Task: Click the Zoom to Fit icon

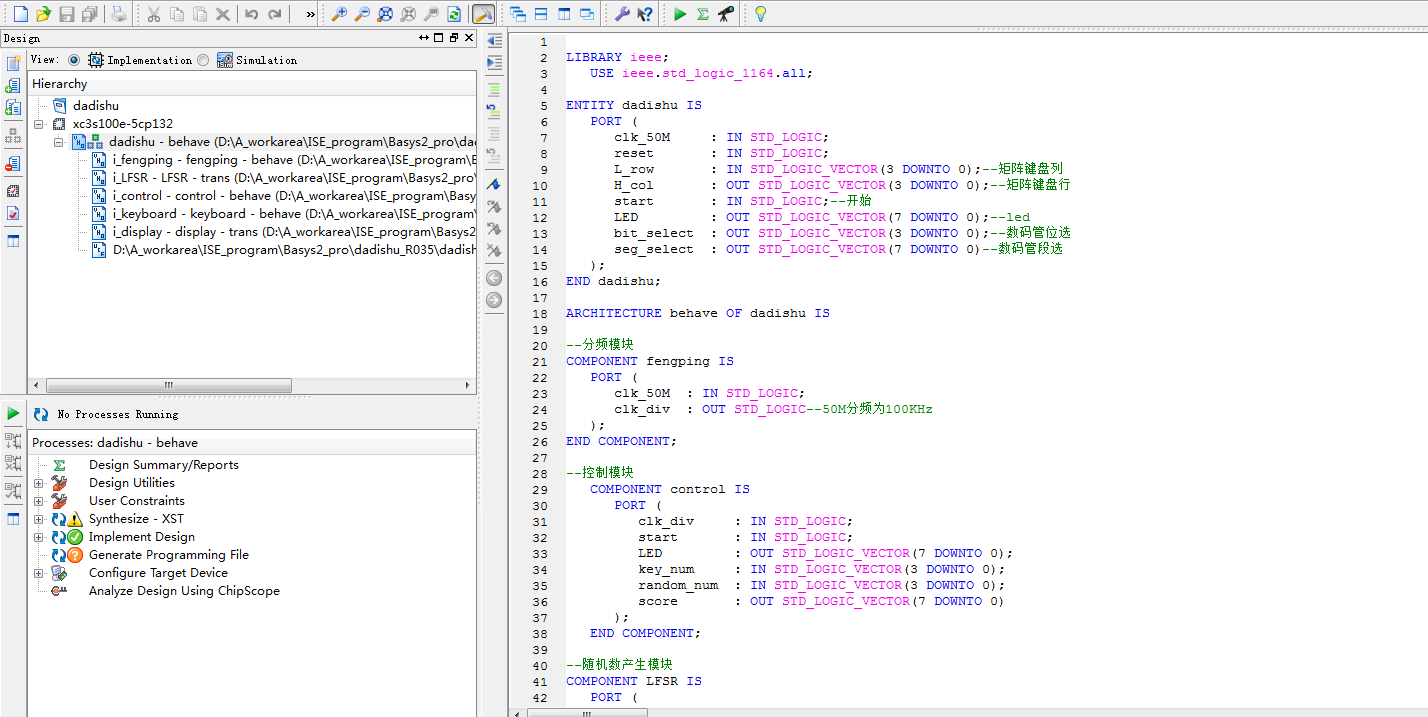Action: click(x=385, y=14)
